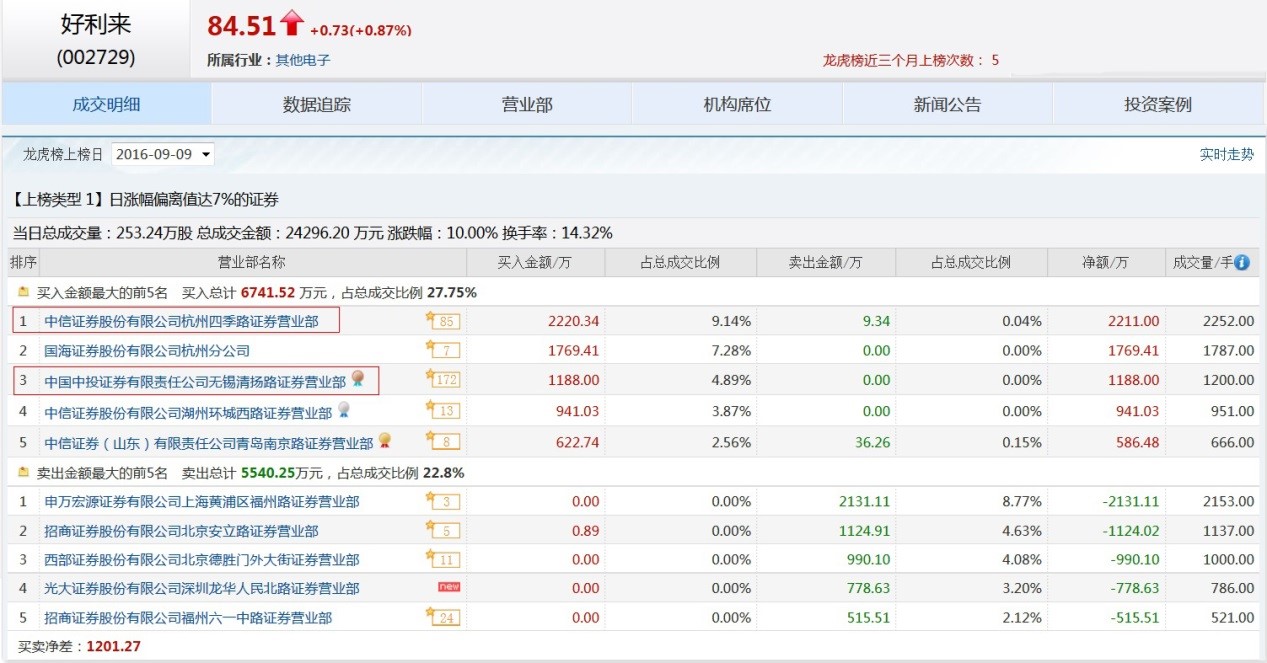Open 西部证券北京德胜门外大街营业部 link
The image size is (1267, 663).
pyautogui.click(x=202, y=559)
